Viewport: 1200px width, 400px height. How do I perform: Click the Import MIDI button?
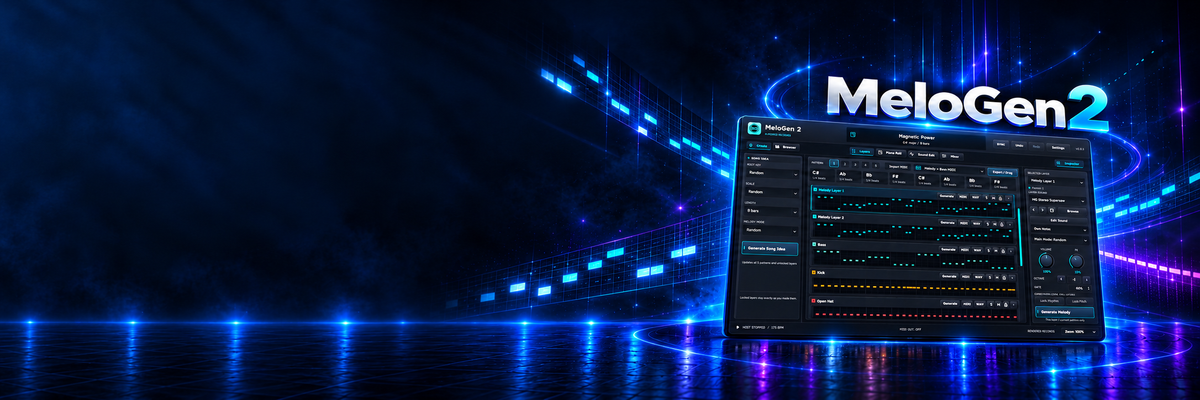[x=898, y=166]
